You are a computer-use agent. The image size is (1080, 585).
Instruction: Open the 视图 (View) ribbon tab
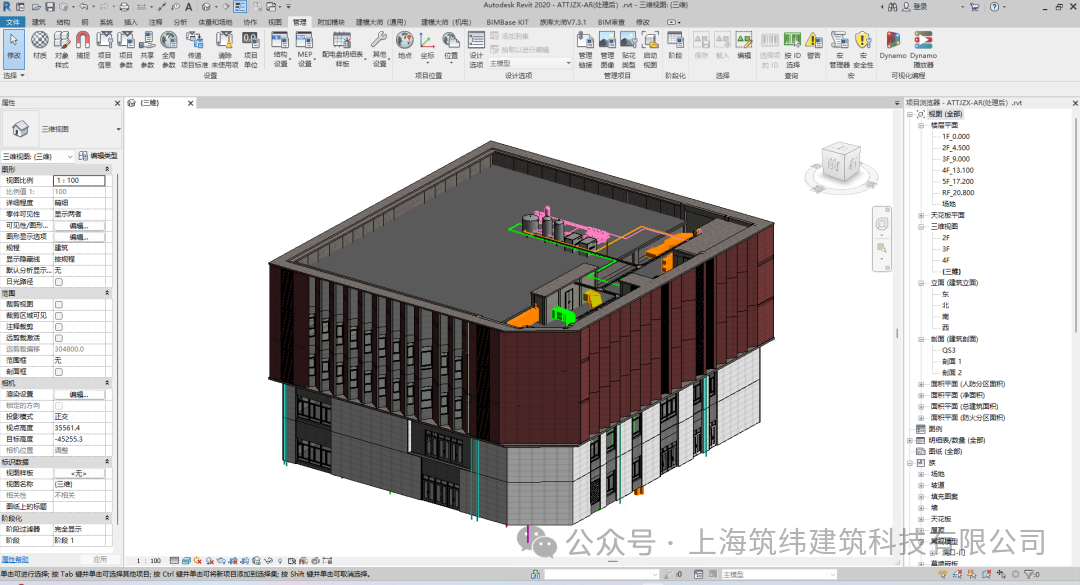click(275, 22)
